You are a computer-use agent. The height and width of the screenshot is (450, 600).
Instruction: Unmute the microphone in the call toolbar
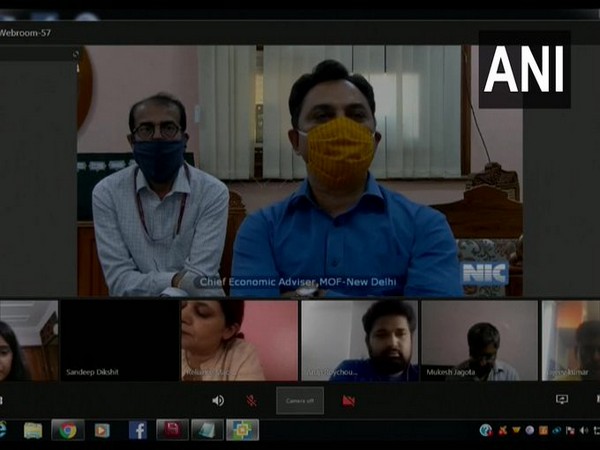251,400
